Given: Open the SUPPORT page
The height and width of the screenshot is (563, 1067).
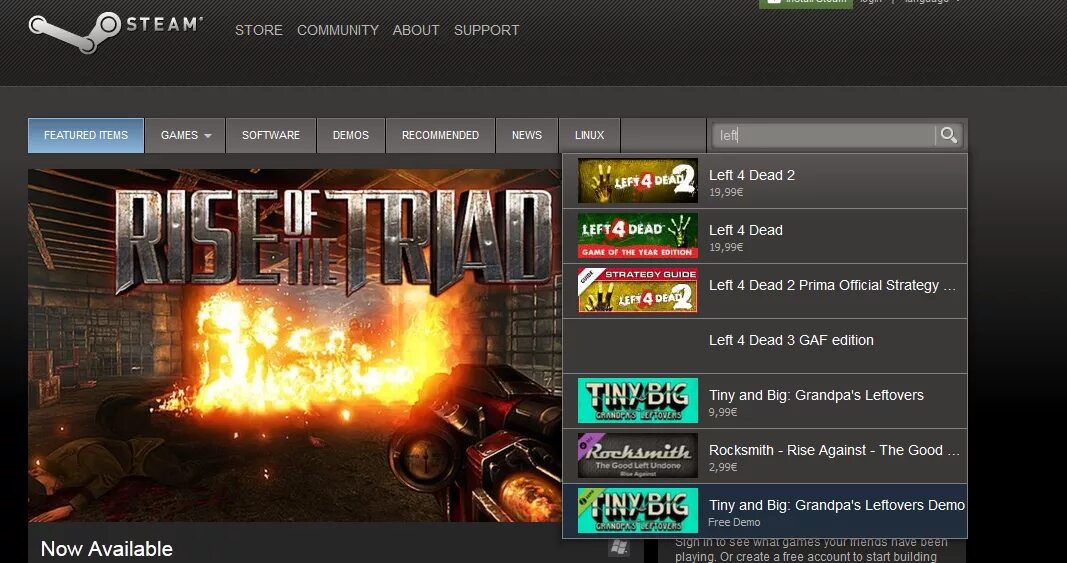Looking at the screenshot, I should coord(487,30).
